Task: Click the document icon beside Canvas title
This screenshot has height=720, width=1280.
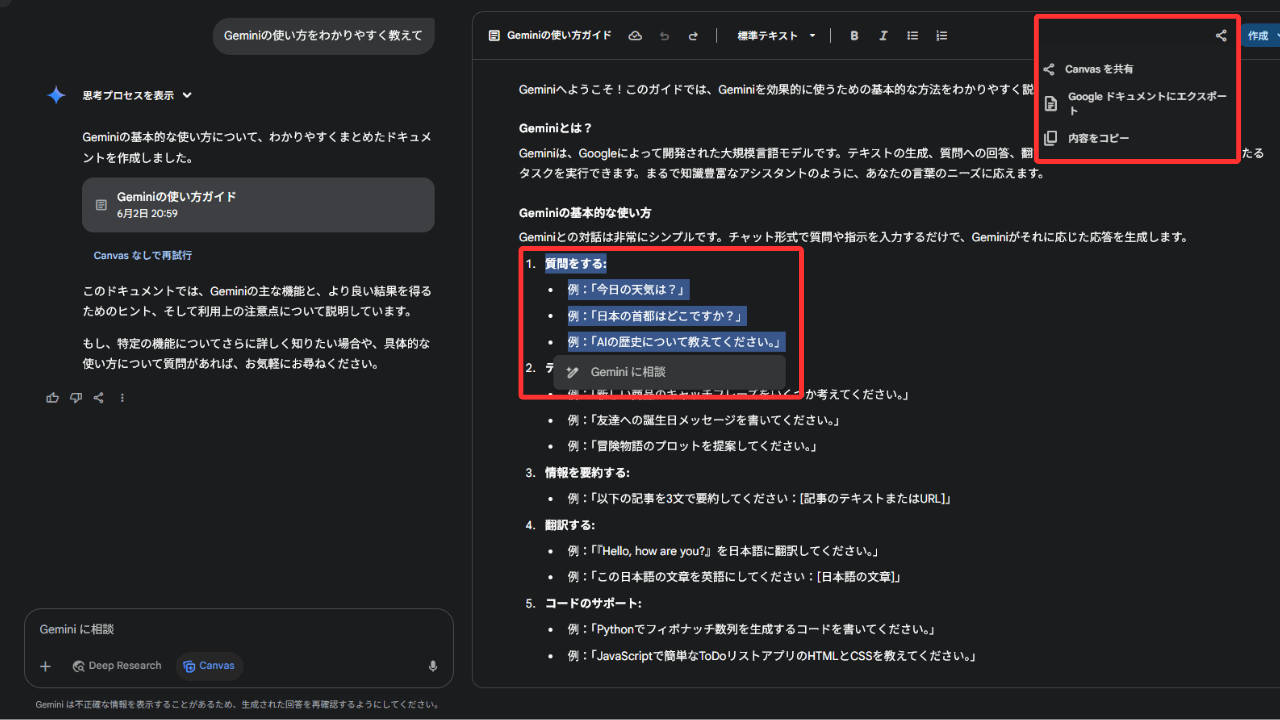Action: 494,36
